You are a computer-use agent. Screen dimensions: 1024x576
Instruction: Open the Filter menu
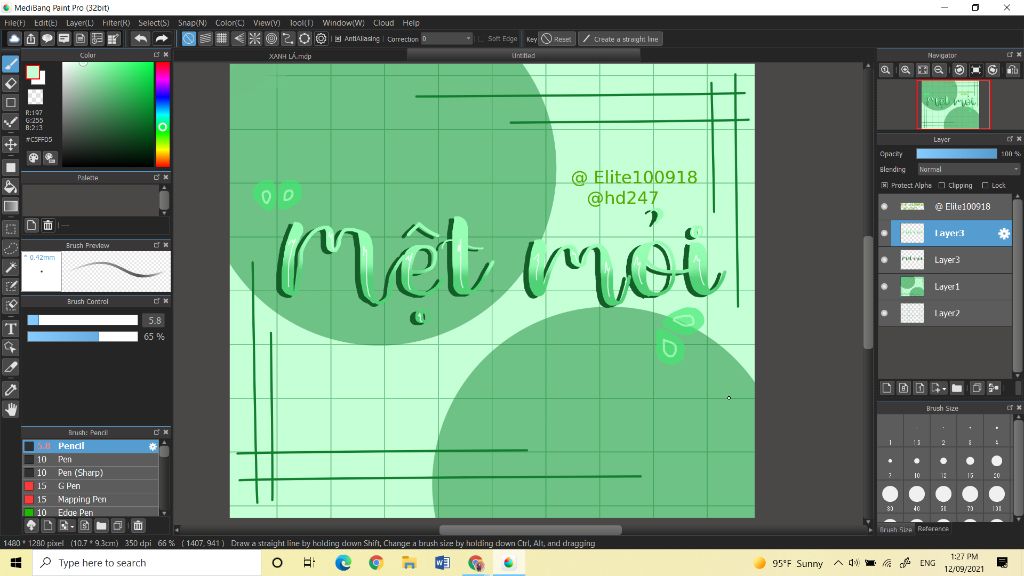116,23
